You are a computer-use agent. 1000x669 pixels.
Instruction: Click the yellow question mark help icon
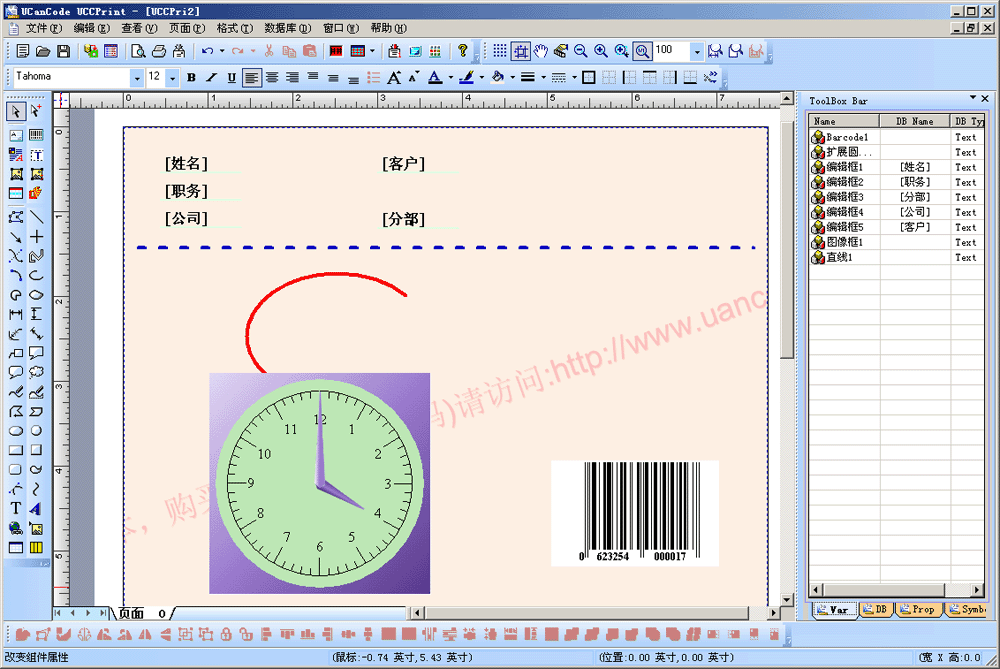[x=462, y=51]
